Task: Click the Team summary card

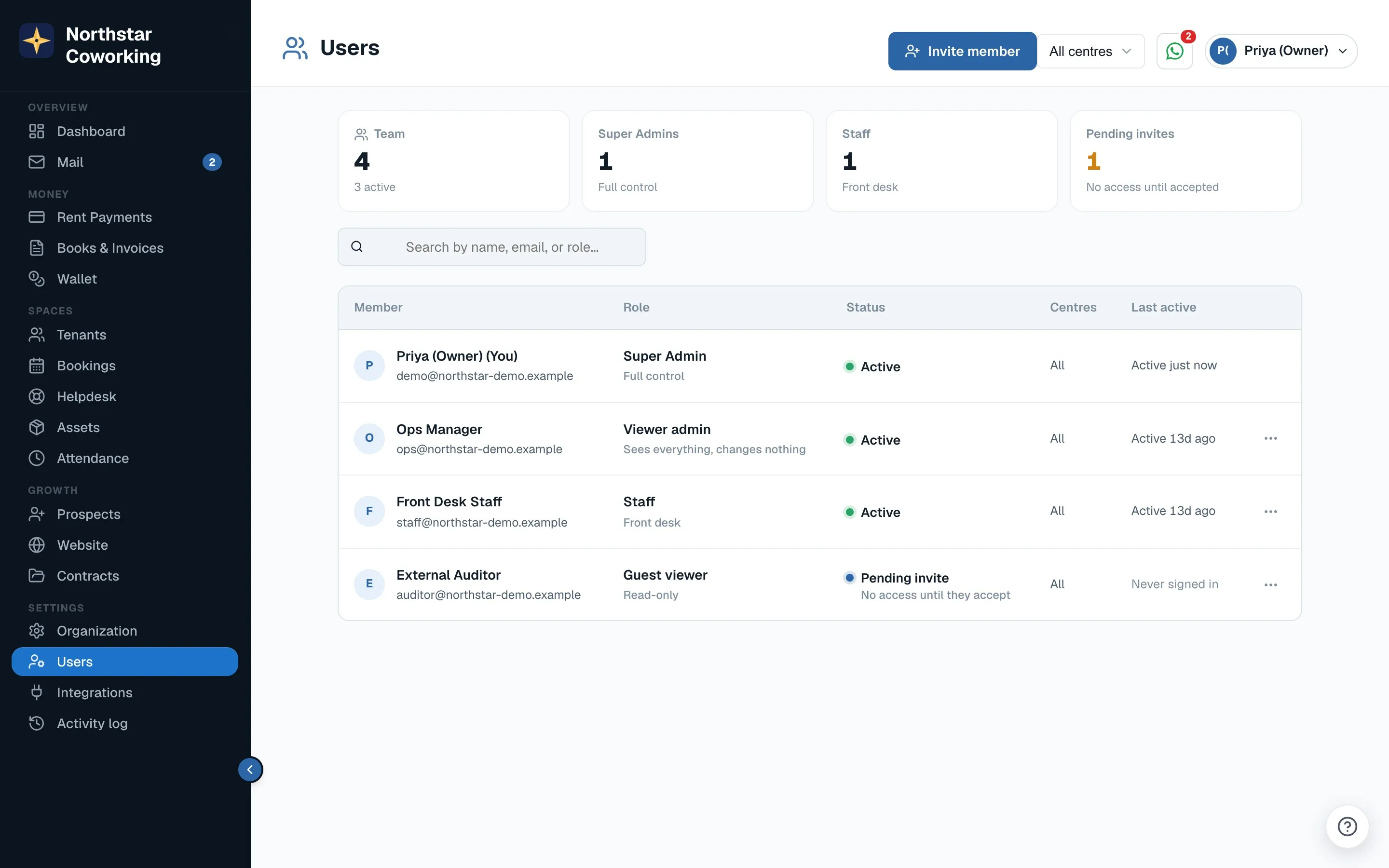Action: (x=453, y=162)
